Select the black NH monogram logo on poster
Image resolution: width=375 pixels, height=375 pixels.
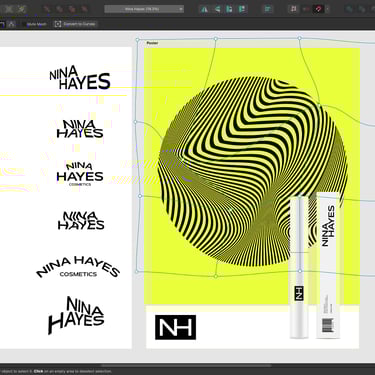pos(175,327)
